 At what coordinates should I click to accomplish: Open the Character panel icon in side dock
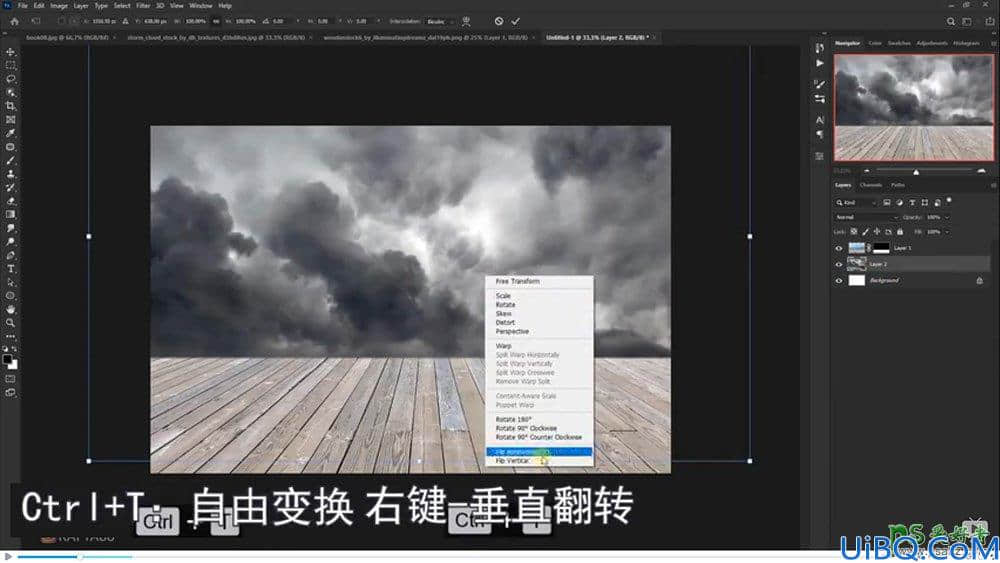click(820, 119)
